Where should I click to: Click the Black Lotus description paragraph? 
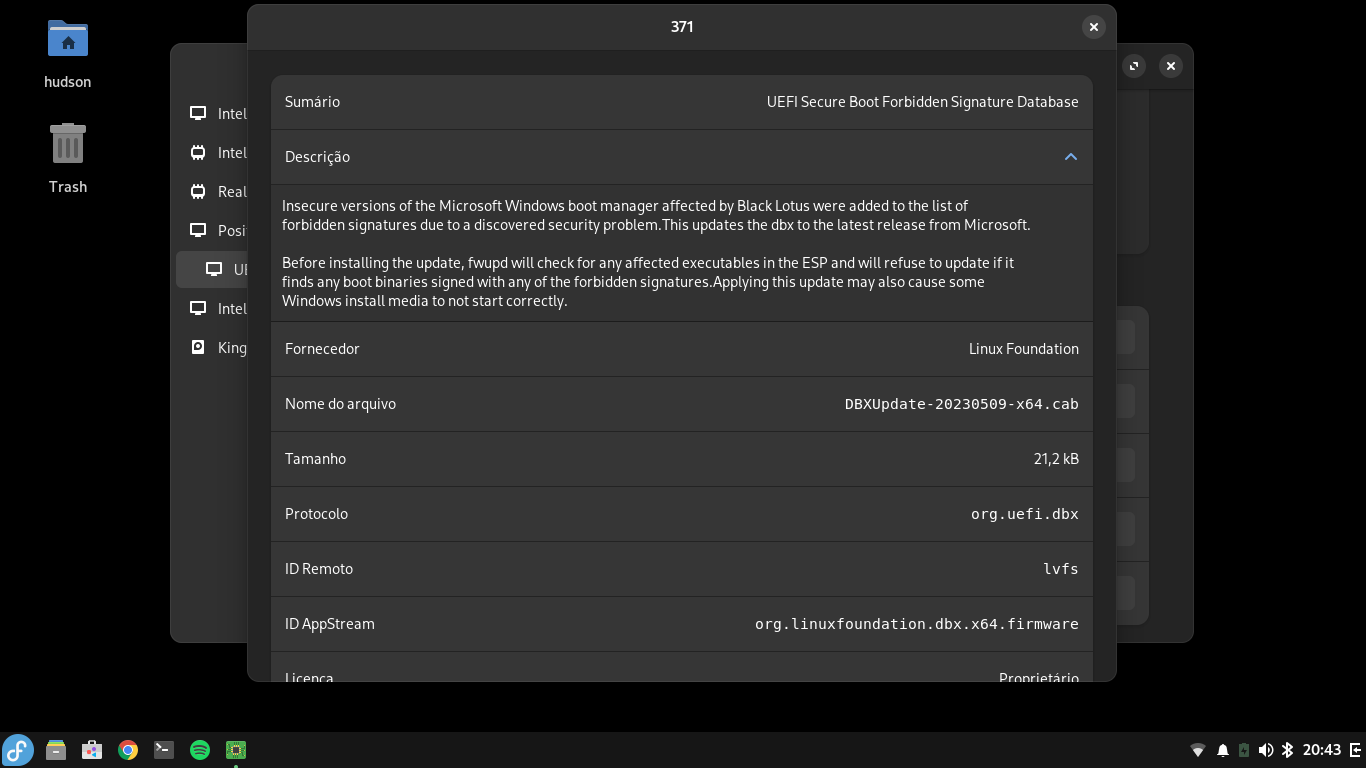coord(656,215)
